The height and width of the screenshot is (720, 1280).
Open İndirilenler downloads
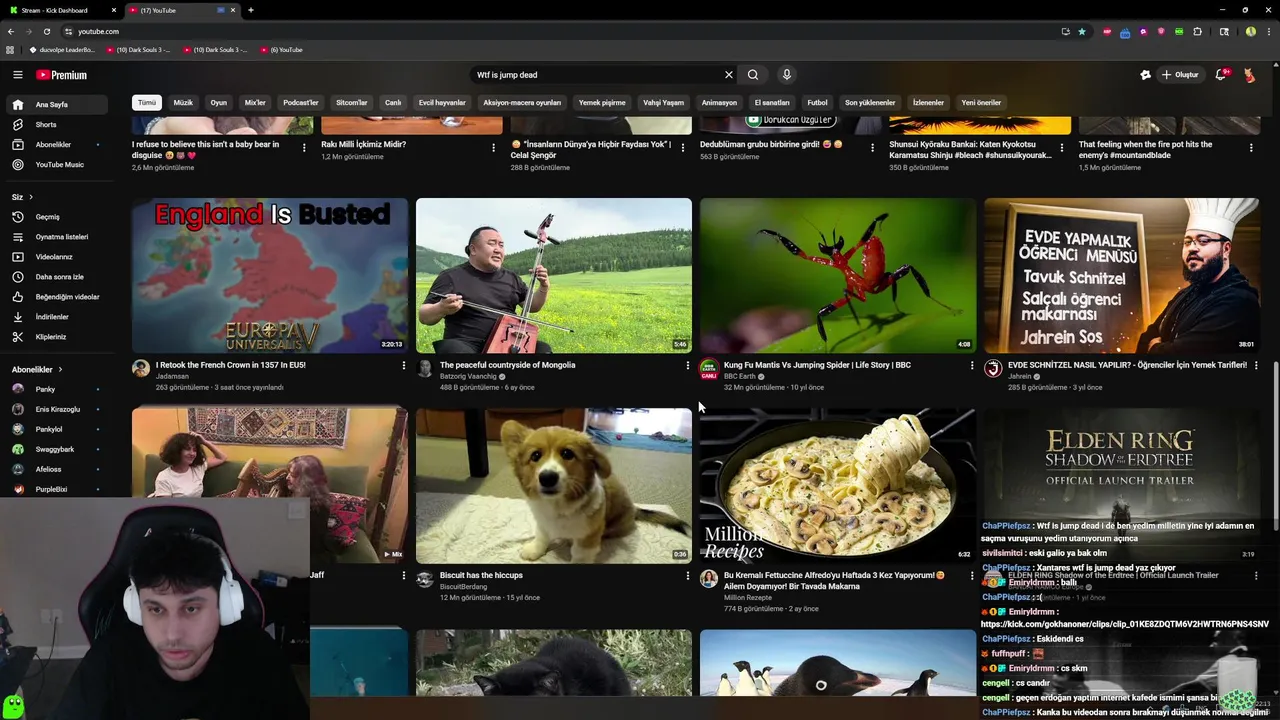tap(55, 317)
